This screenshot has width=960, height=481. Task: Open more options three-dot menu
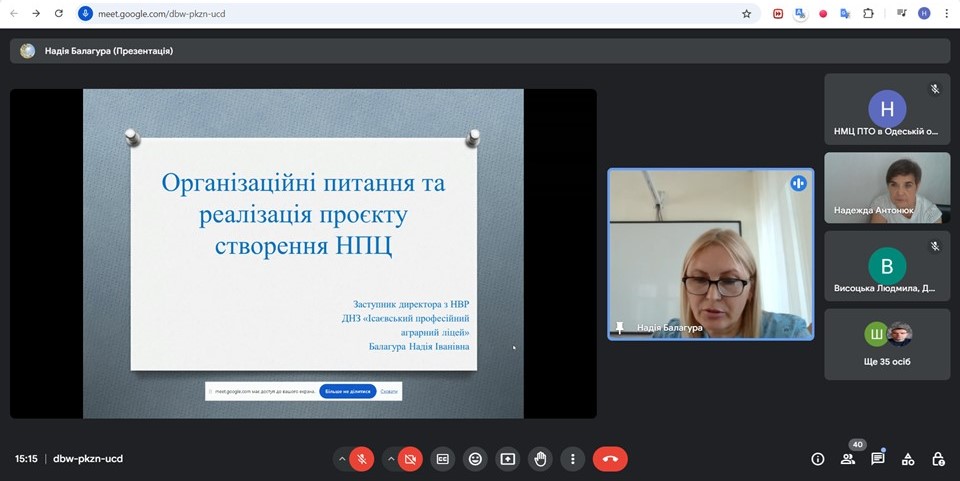(x=573, y=459)
